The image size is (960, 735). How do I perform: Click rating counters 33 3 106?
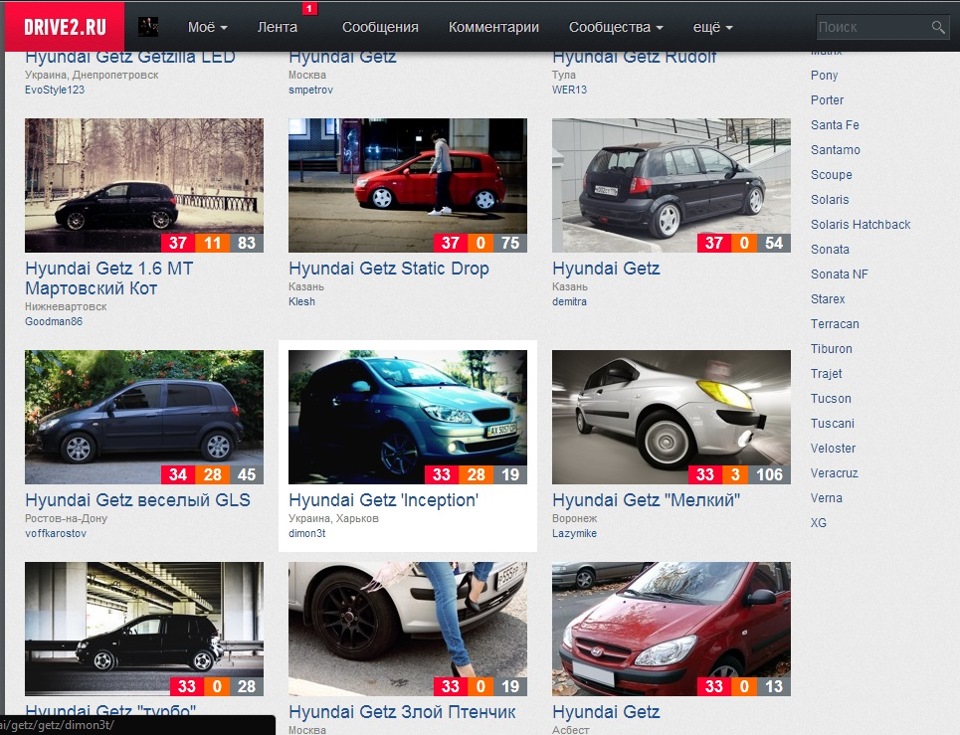(x=740, y=474)
